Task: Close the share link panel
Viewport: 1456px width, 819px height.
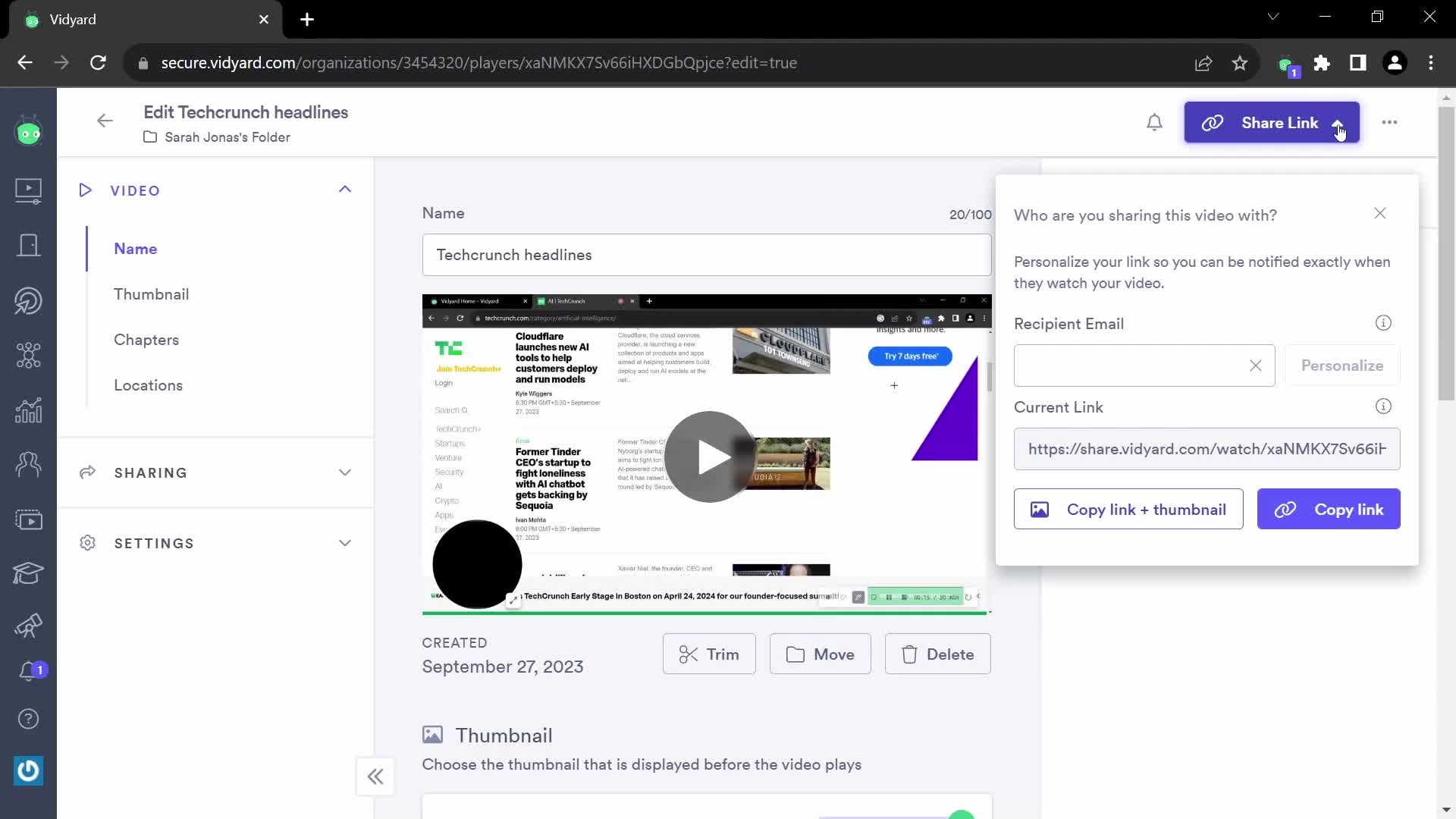Action: coord(1380,213)
